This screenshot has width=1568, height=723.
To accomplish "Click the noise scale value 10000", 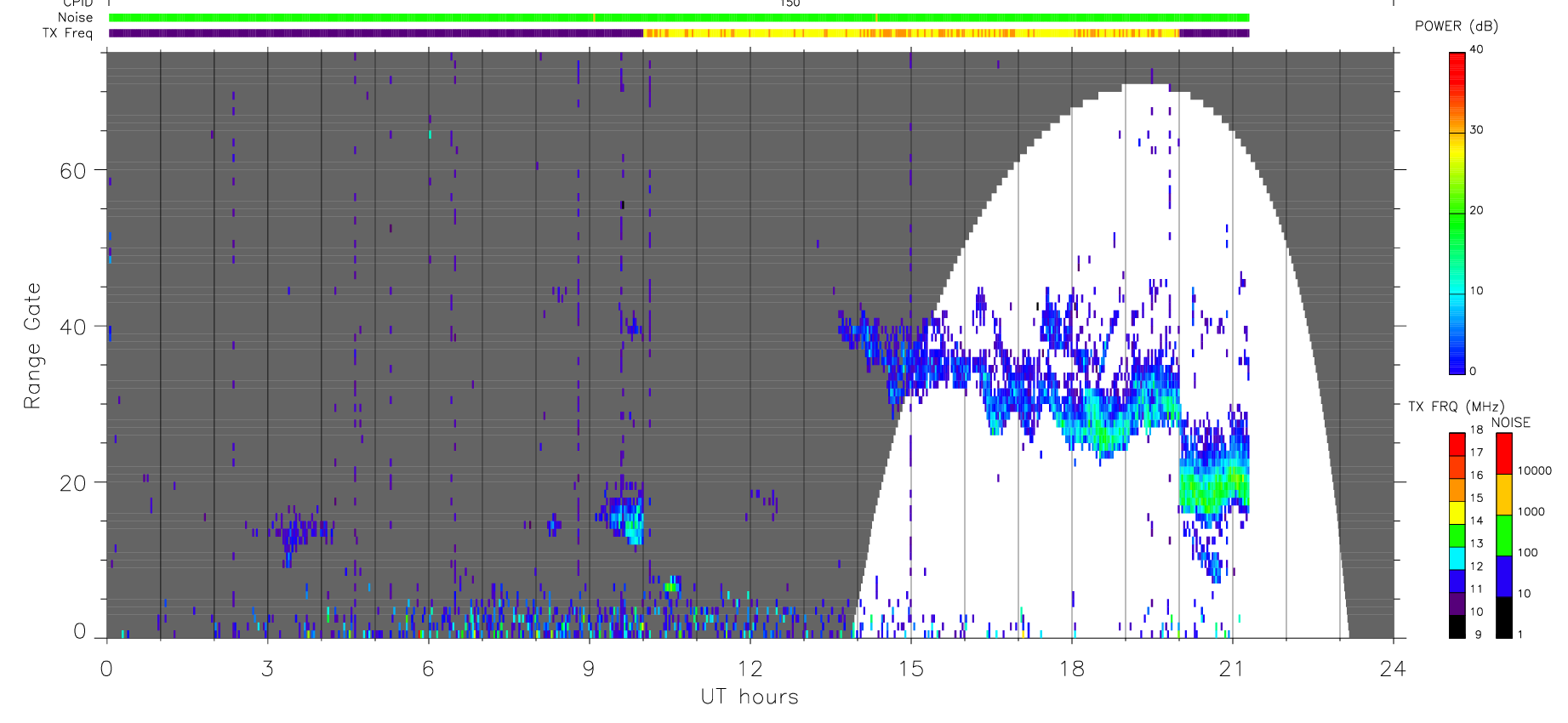I will 1535,471.
